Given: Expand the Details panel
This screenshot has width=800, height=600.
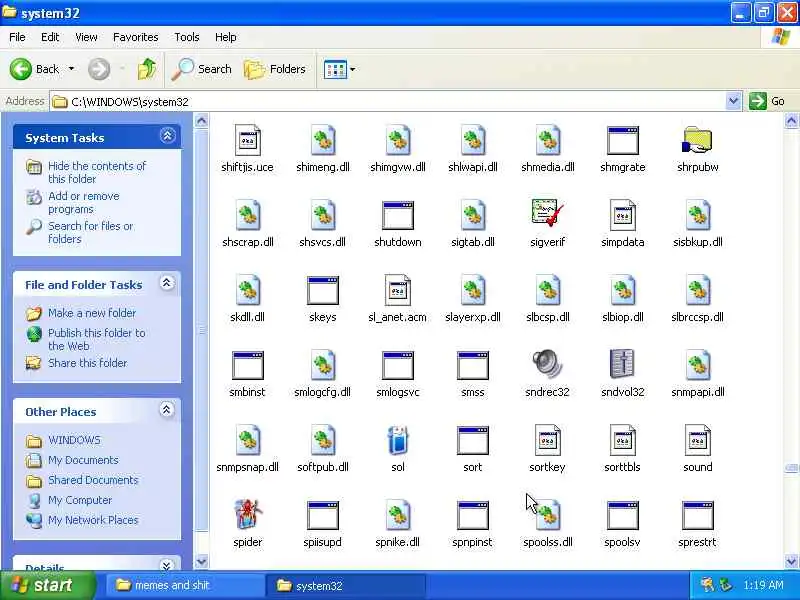Looking at the screenshot, I should tap(167, 565).
